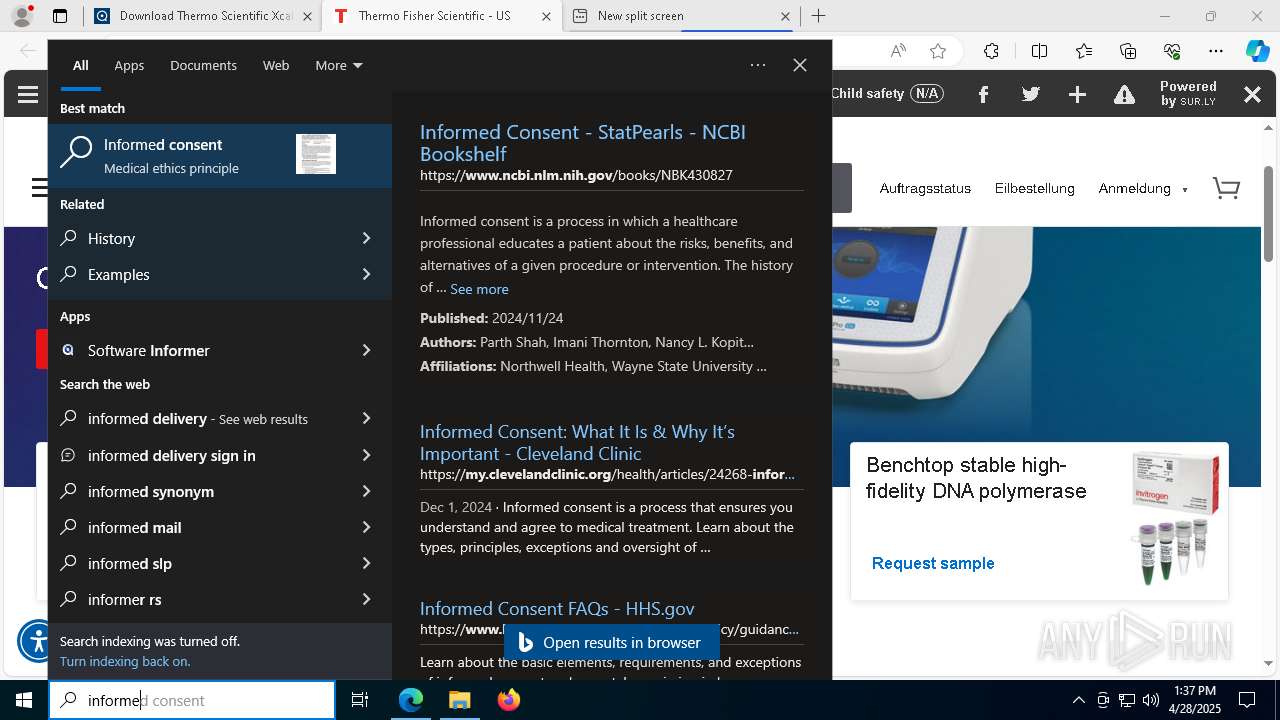Image resolution: width=1280 pixels, height=720 pixels.
Task: Close the Windows search panel
Action: pos(800,65)
